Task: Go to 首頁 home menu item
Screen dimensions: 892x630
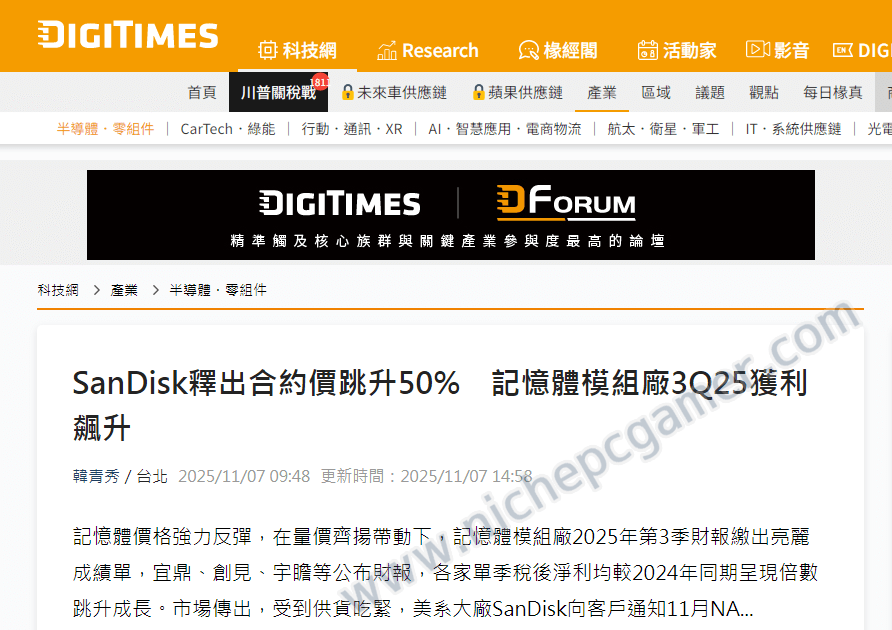Action: tap(202, 92)
